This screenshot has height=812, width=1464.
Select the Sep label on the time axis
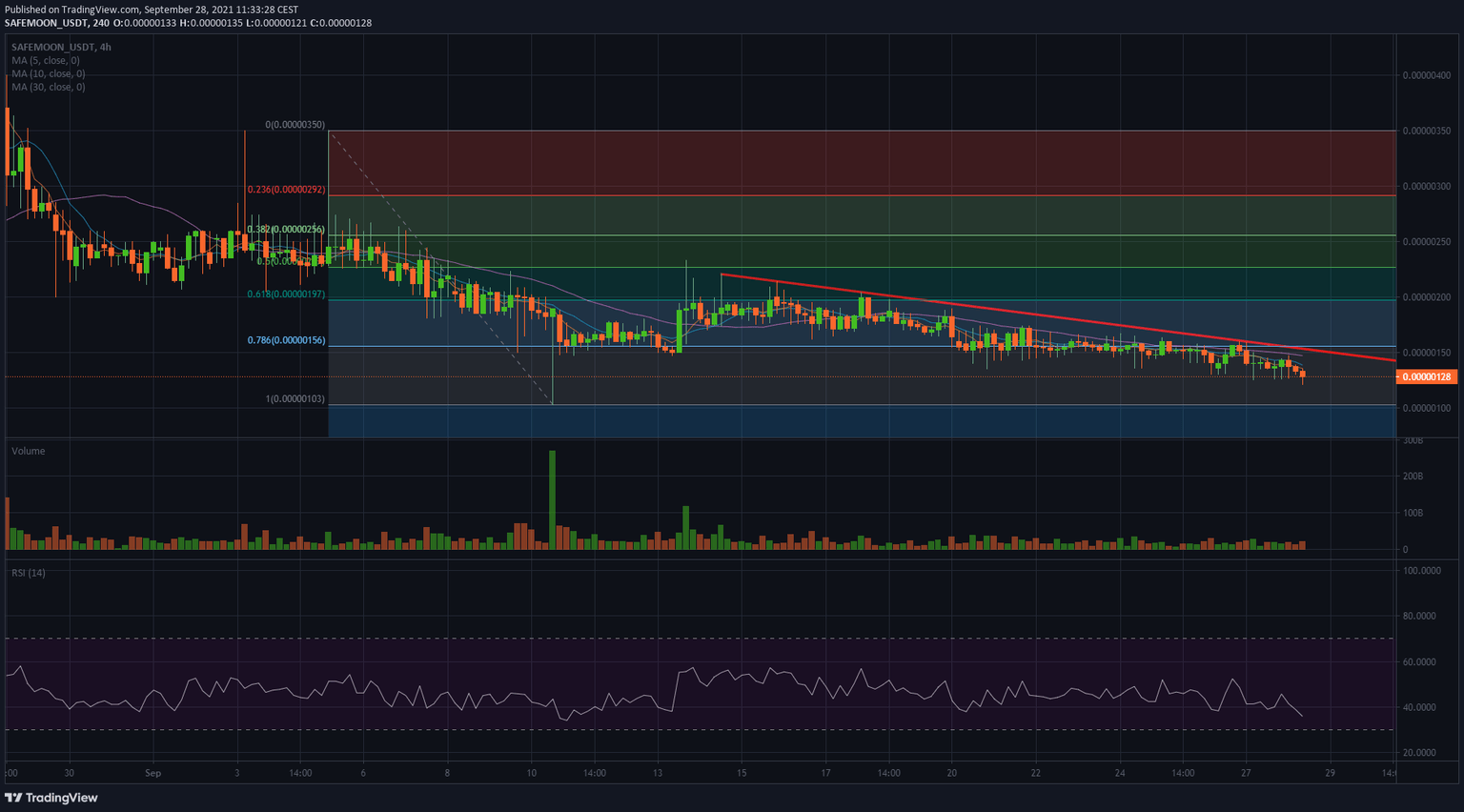click(152, 773)
